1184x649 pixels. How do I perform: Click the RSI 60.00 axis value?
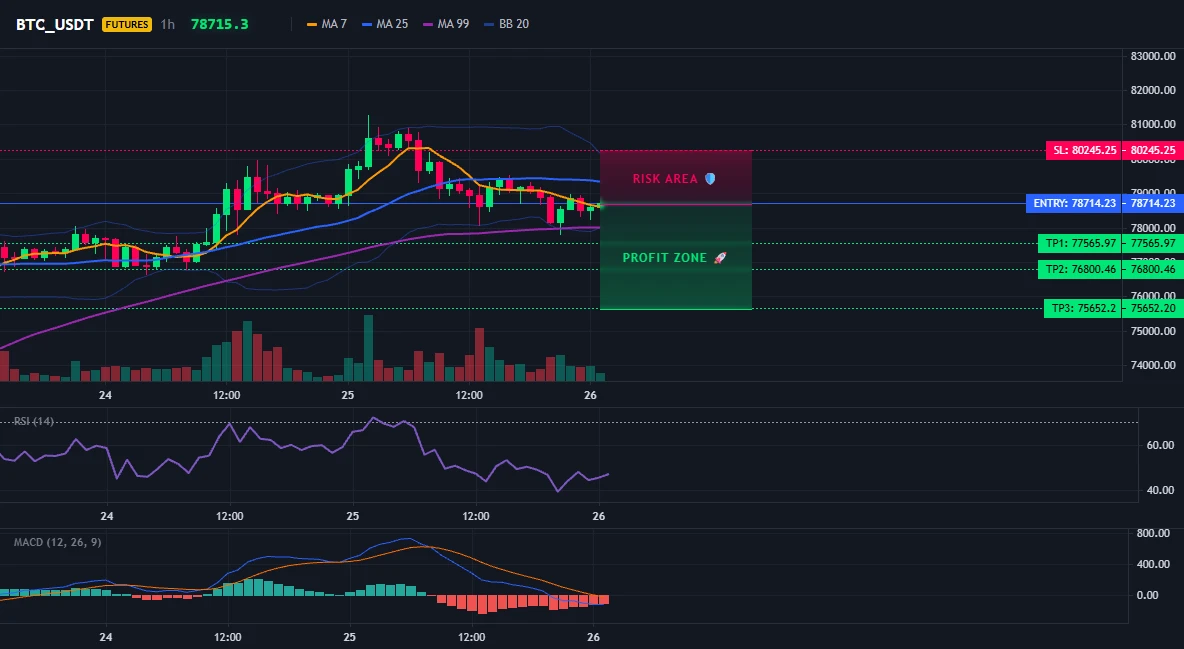(x=1160, y=445)
